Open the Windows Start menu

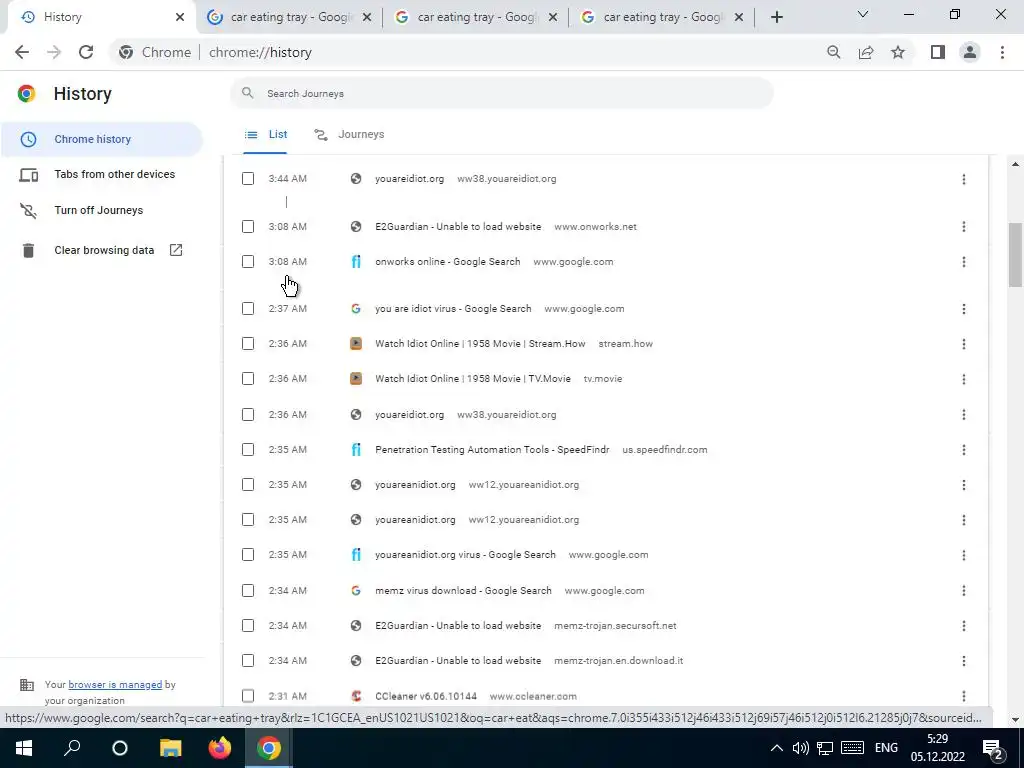click(x=24, y=748)
